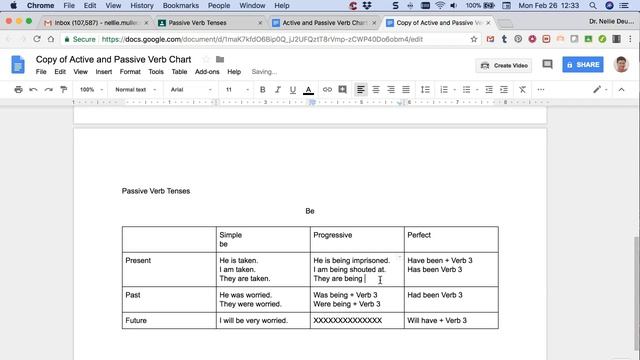
Task: Click the browser Home icon
Action: (51, 39)
